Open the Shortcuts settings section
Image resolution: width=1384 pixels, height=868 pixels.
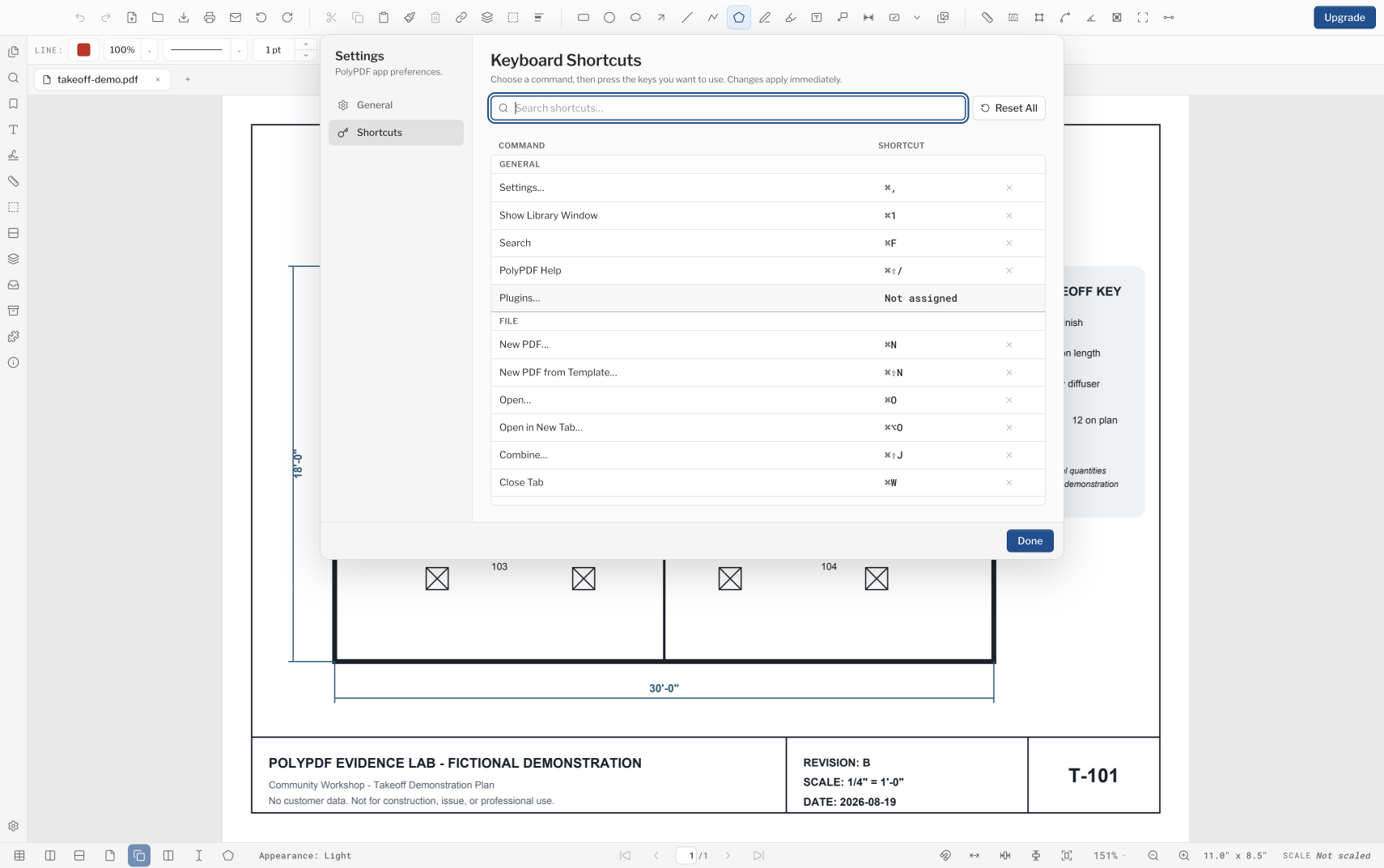coord(396,133)
